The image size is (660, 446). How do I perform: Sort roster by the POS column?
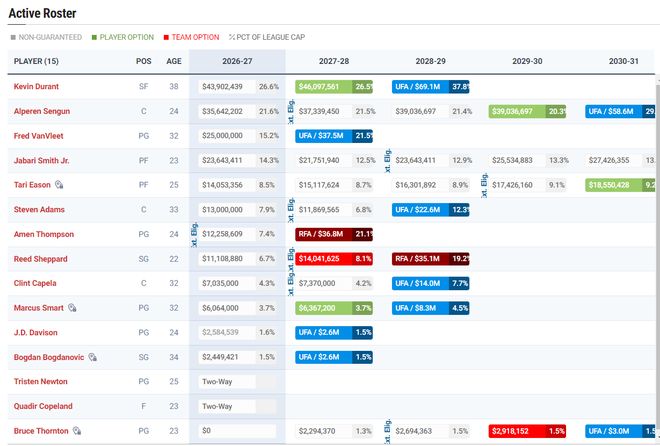pyautogui.click(x=144, y=61)
